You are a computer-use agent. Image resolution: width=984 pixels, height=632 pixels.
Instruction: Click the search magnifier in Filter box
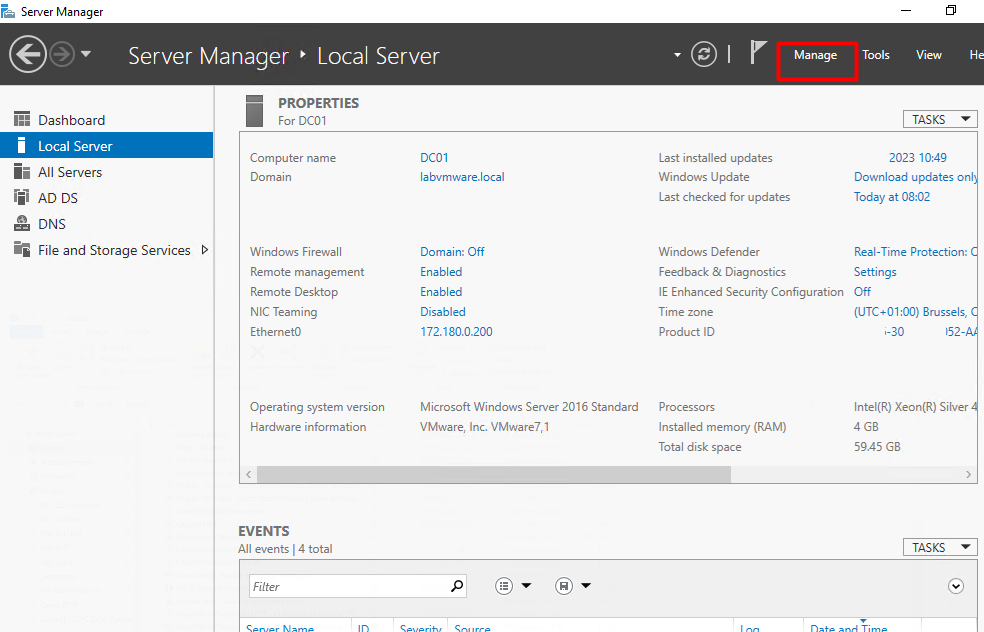point(457,586)
